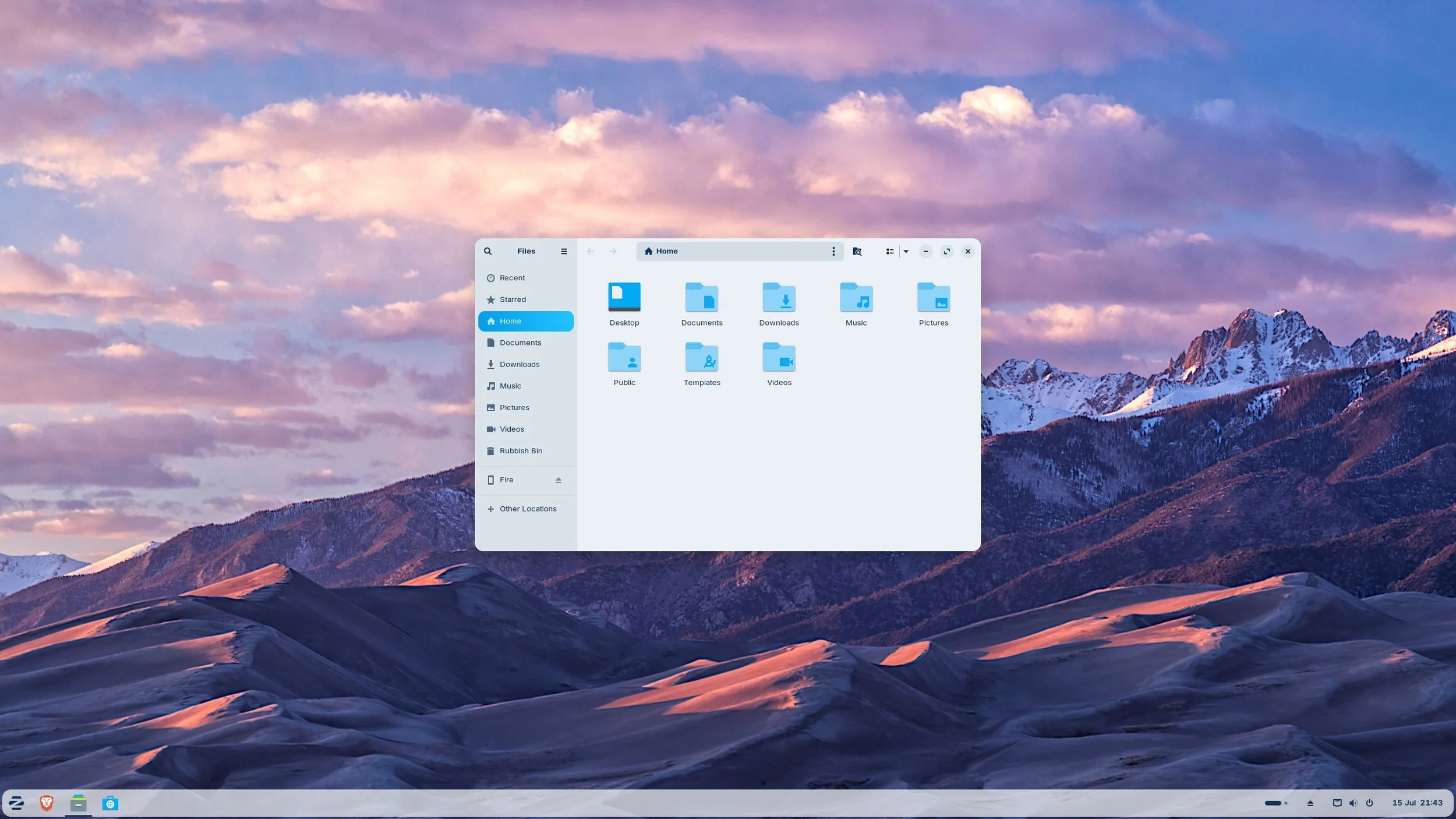Open Rubbish Bin in the sidebar
1456x819 pixels.
525,451
